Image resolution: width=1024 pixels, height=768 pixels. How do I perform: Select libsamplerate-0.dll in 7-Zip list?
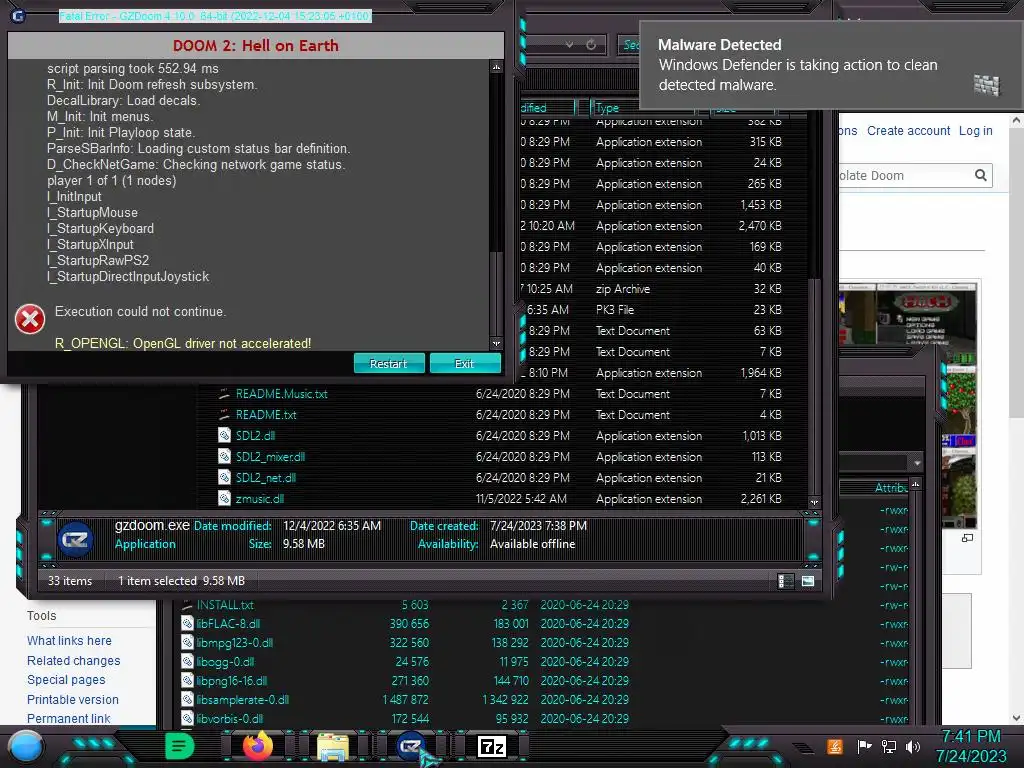pos(242,699)
